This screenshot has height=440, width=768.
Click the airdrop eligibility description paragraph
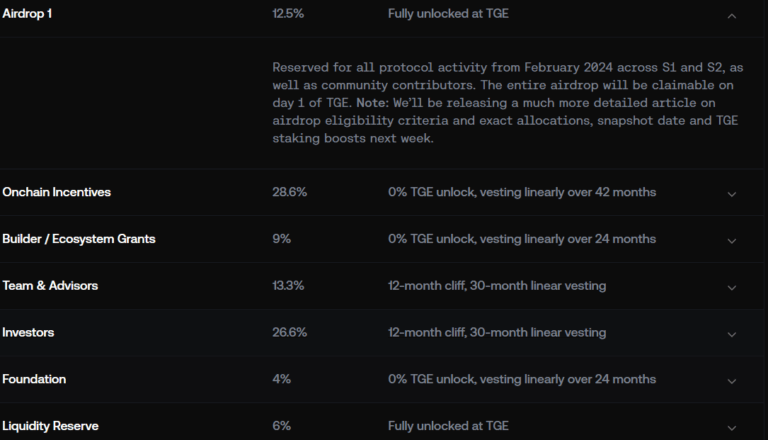click(507, 102)
